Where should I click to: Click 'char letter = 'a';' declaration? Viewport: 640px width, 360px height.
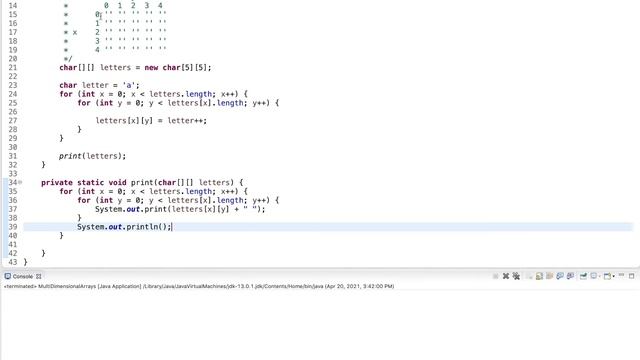99,85
